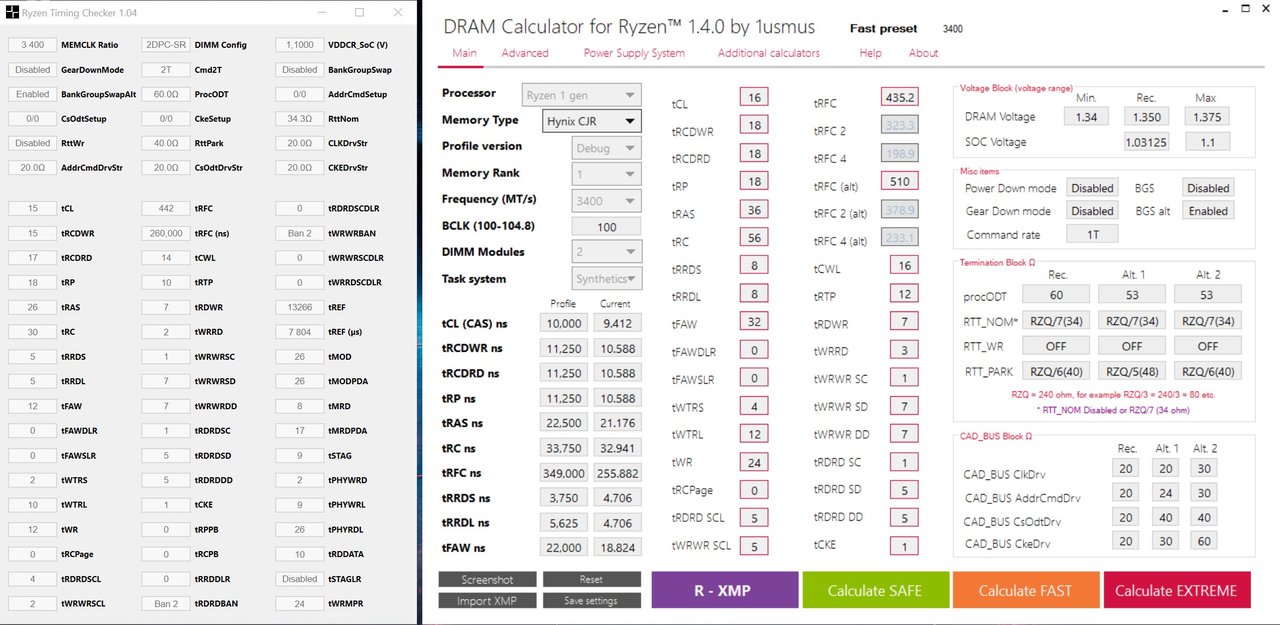1280x625 pixels.
Task: Click DRAM Calculator tCL value field
Action: click(753, 97)
